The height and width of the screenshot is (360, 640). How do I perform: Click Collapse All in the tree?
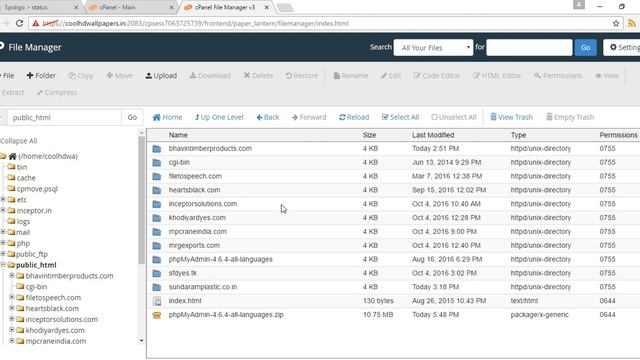tap(19, 141)
